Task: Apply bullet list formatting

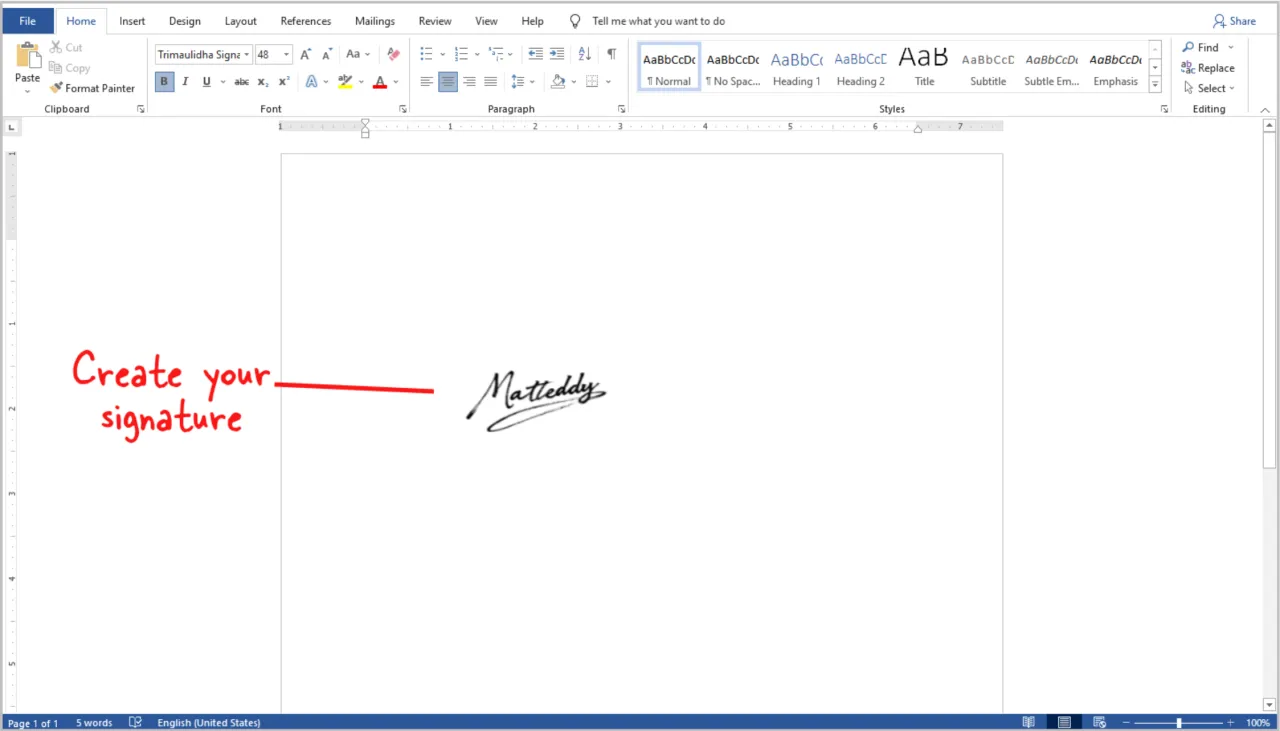Action: click(x=427, y=54)
